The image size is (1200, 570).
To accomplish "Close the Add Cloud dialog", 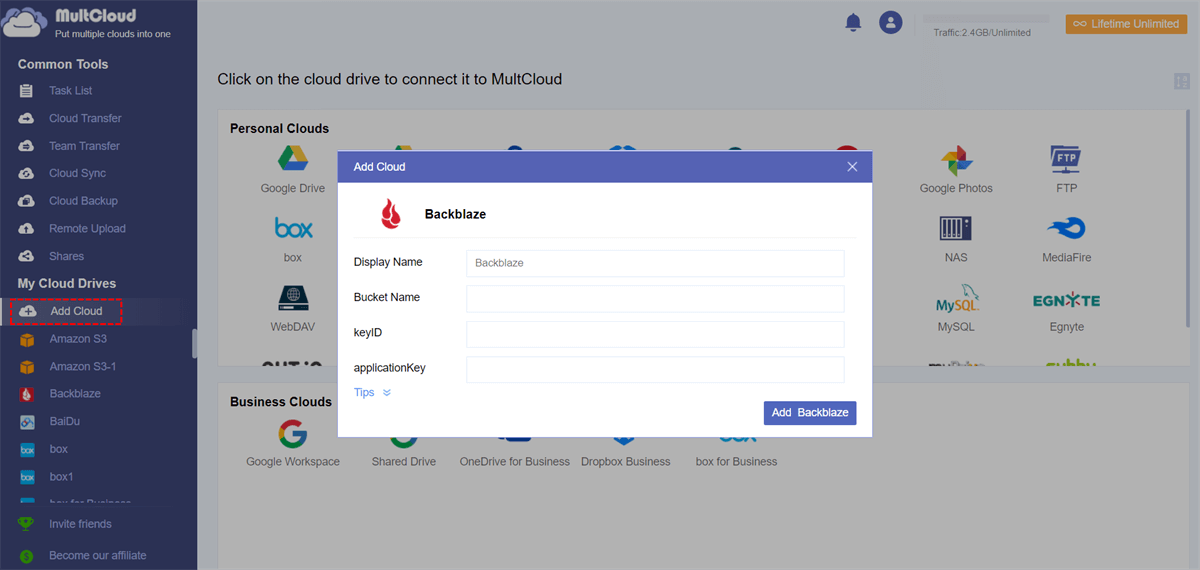I will click(x=852, y=167).
